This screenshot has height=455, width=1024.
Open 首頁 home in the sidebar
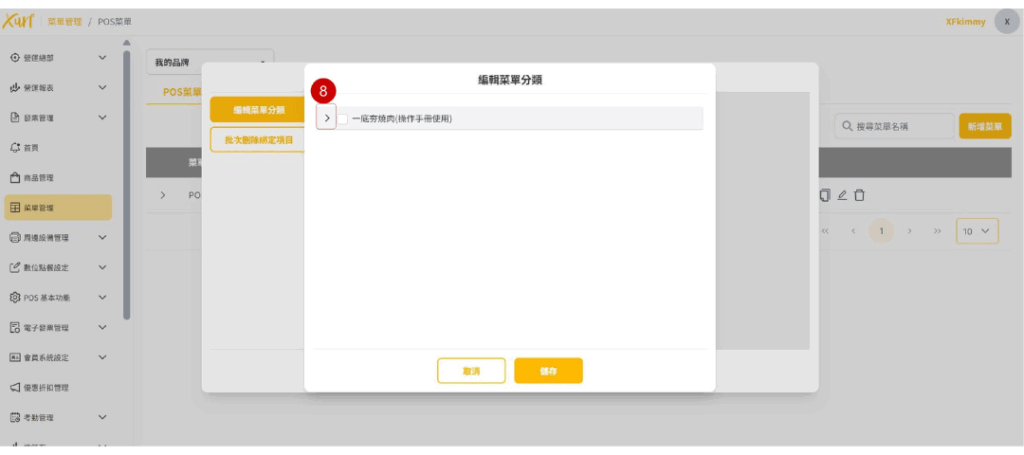(30, 147)
